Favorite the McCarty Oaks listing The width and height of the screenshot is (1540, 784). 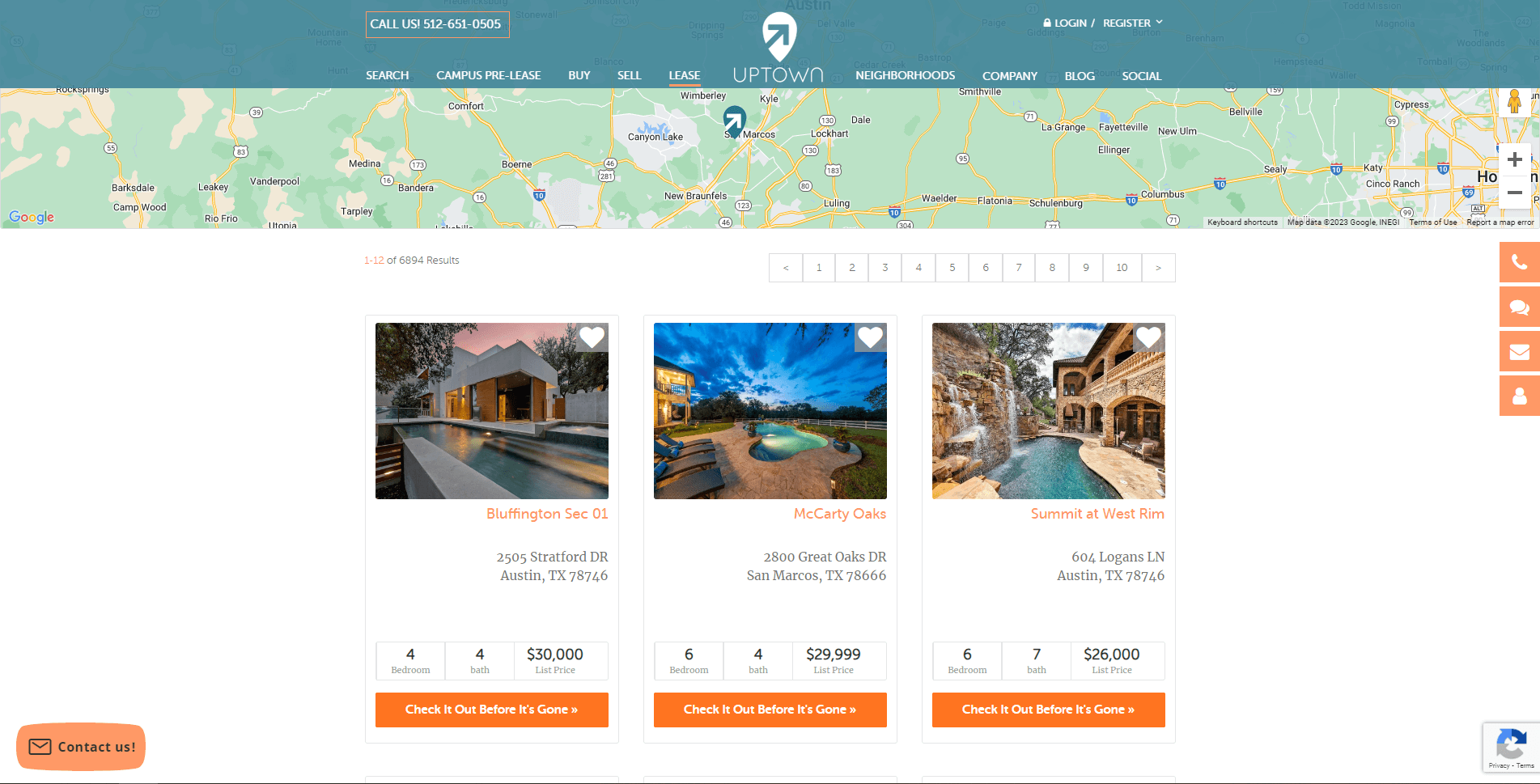[x=871, y=337]
